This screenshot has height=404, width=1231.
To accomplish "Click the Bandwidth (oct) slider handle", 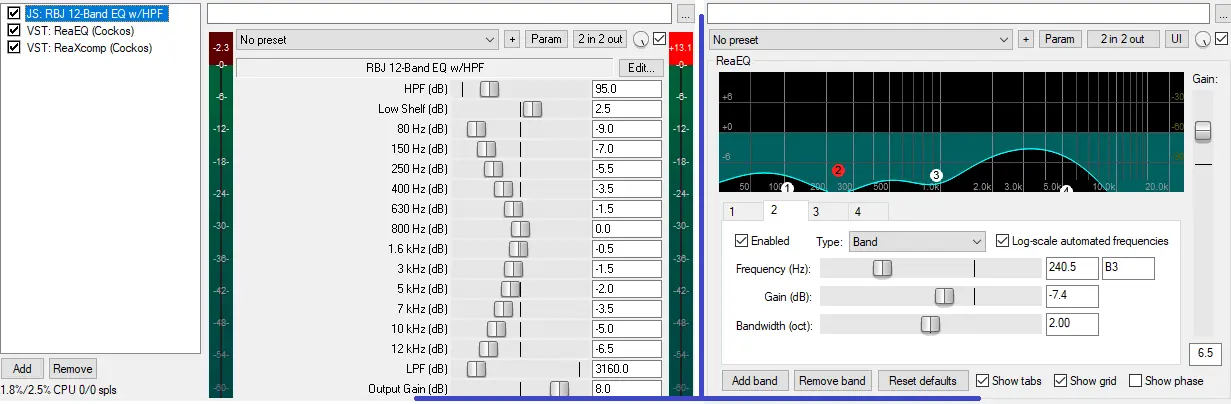I will click(x=930, y=324).
